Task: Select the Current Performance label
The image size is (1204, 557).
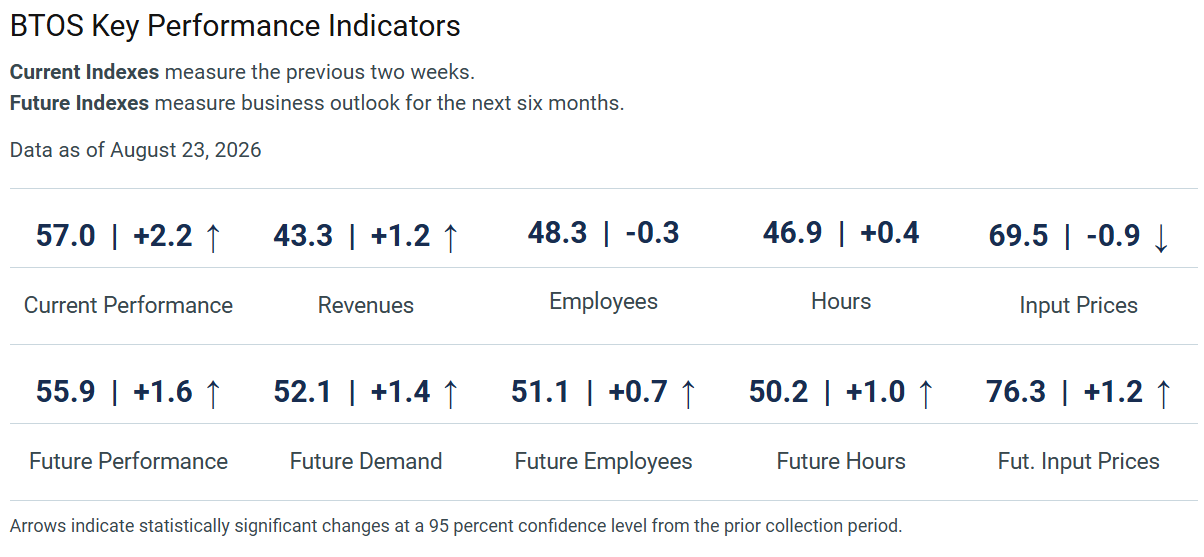Action: 128,306
